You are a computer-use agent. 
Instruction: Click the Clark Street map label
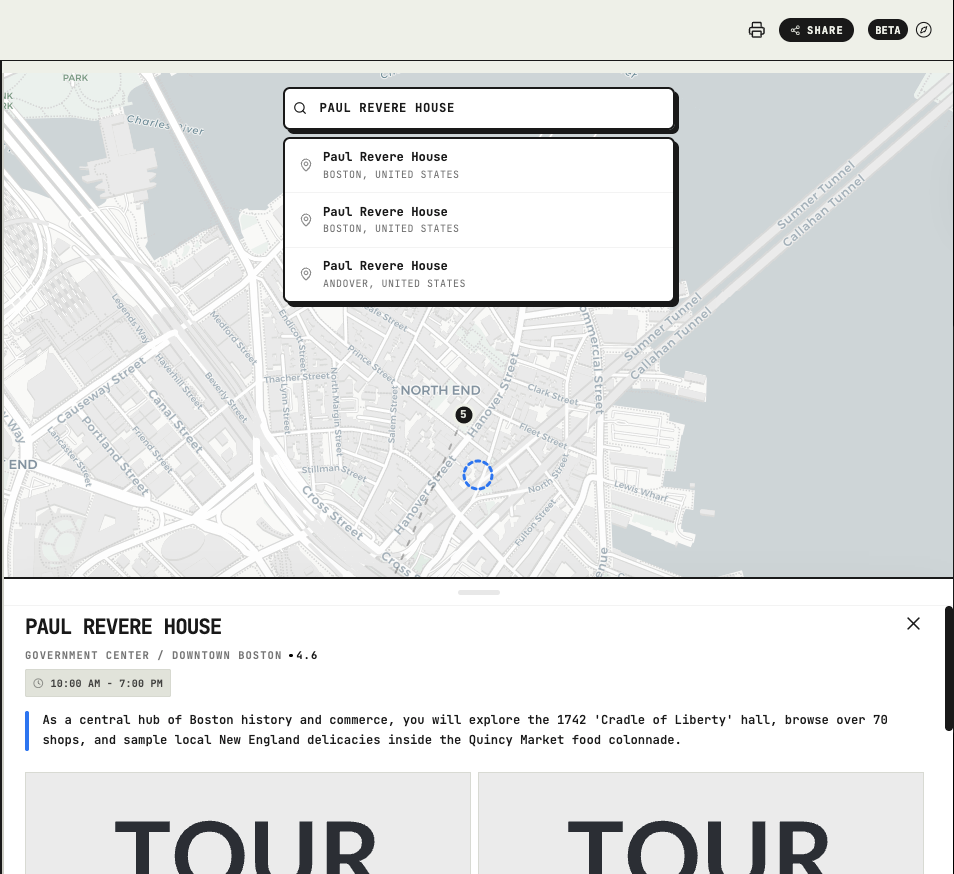point(553,394)
